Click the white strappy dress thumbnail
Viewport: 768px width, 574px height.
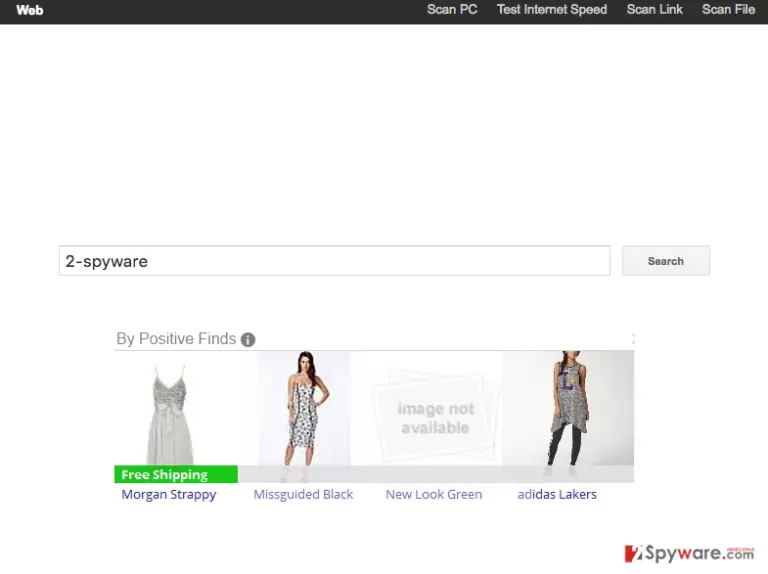tap(171, 414)
